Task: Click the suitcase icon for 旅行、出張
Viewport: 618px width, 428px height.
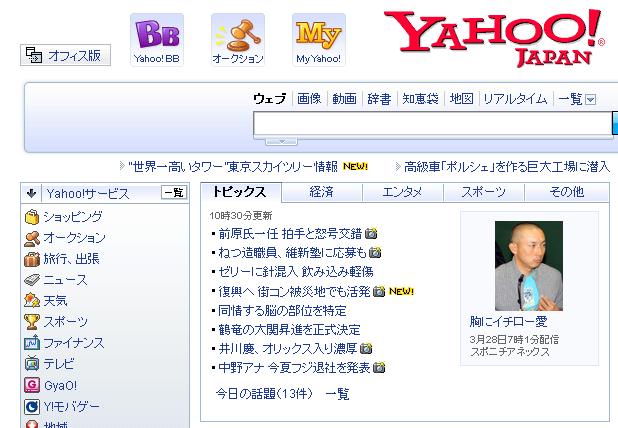Action: pyautogui.click(x=32, y=259)
